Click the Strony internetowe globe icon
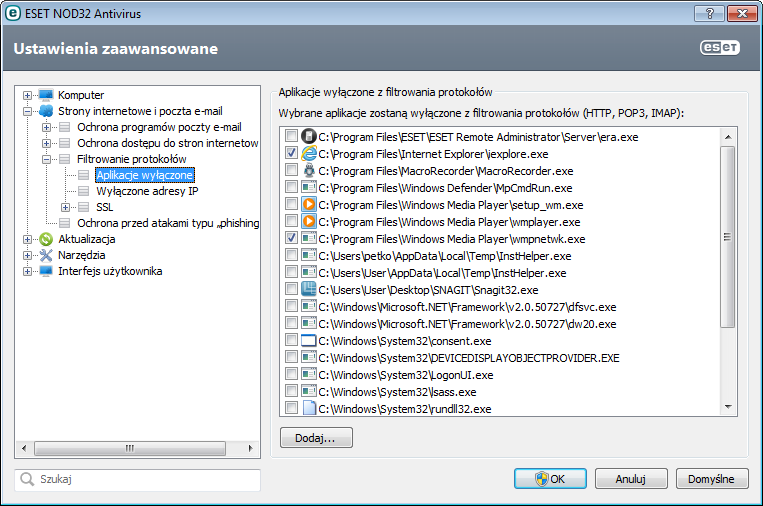Screen dimensions: 763x506 [x=46, y=111]
